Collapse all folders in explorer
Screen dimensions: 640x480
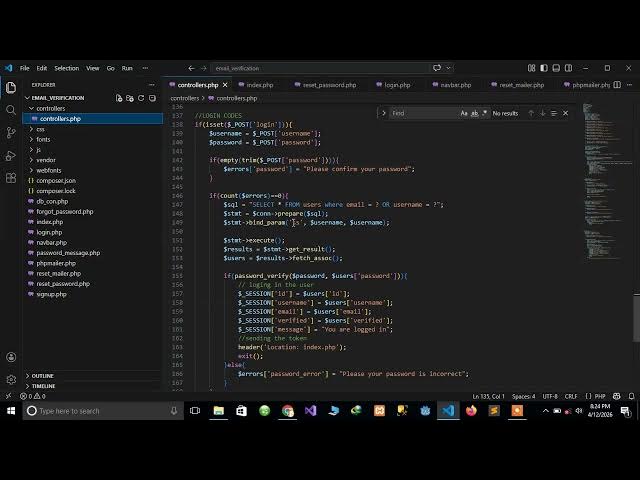[152, 98]
